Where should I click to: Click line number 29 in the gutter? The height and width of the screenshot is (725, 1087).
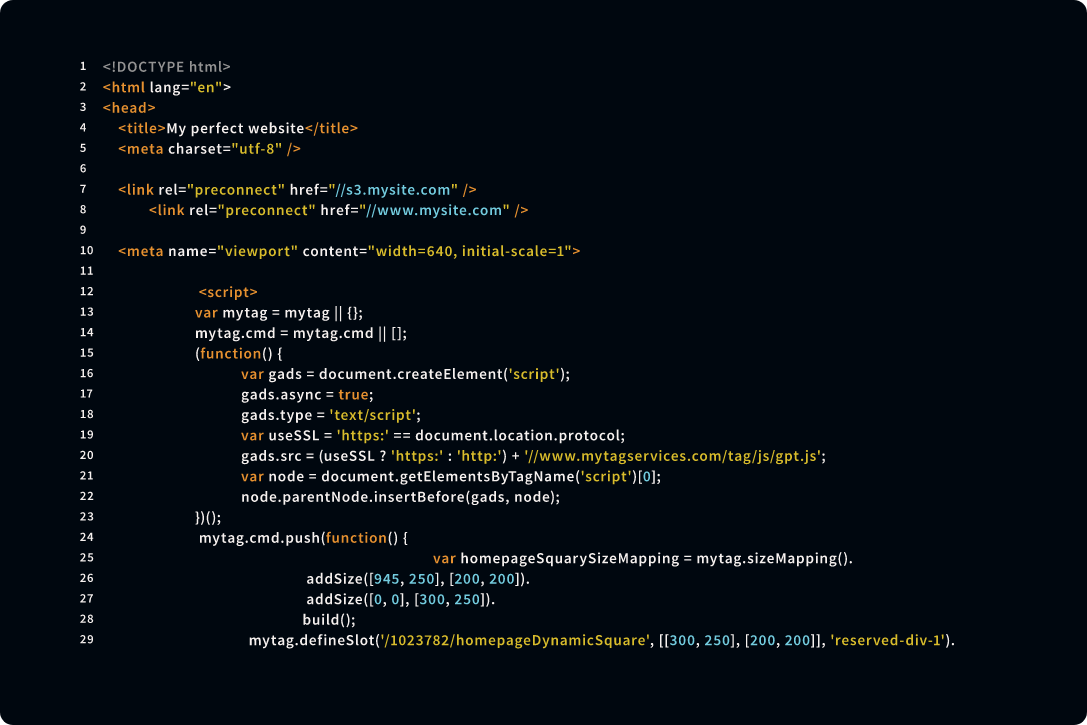[87, 639]
